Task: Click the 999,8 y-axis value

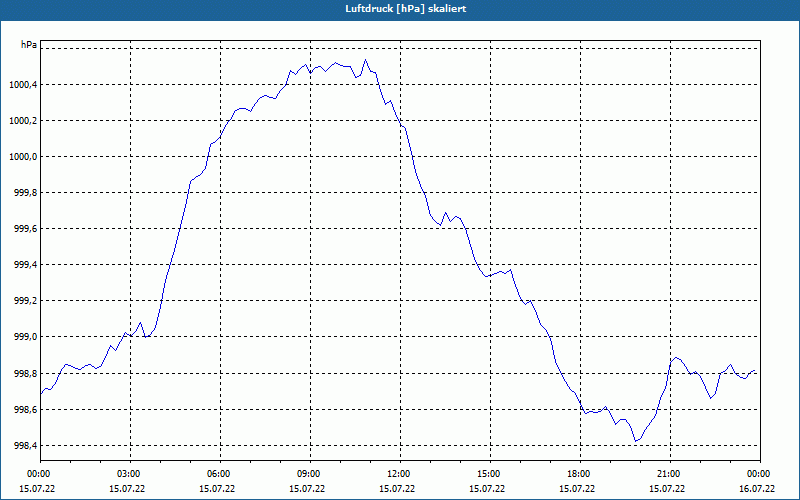Action: [26, 193]
